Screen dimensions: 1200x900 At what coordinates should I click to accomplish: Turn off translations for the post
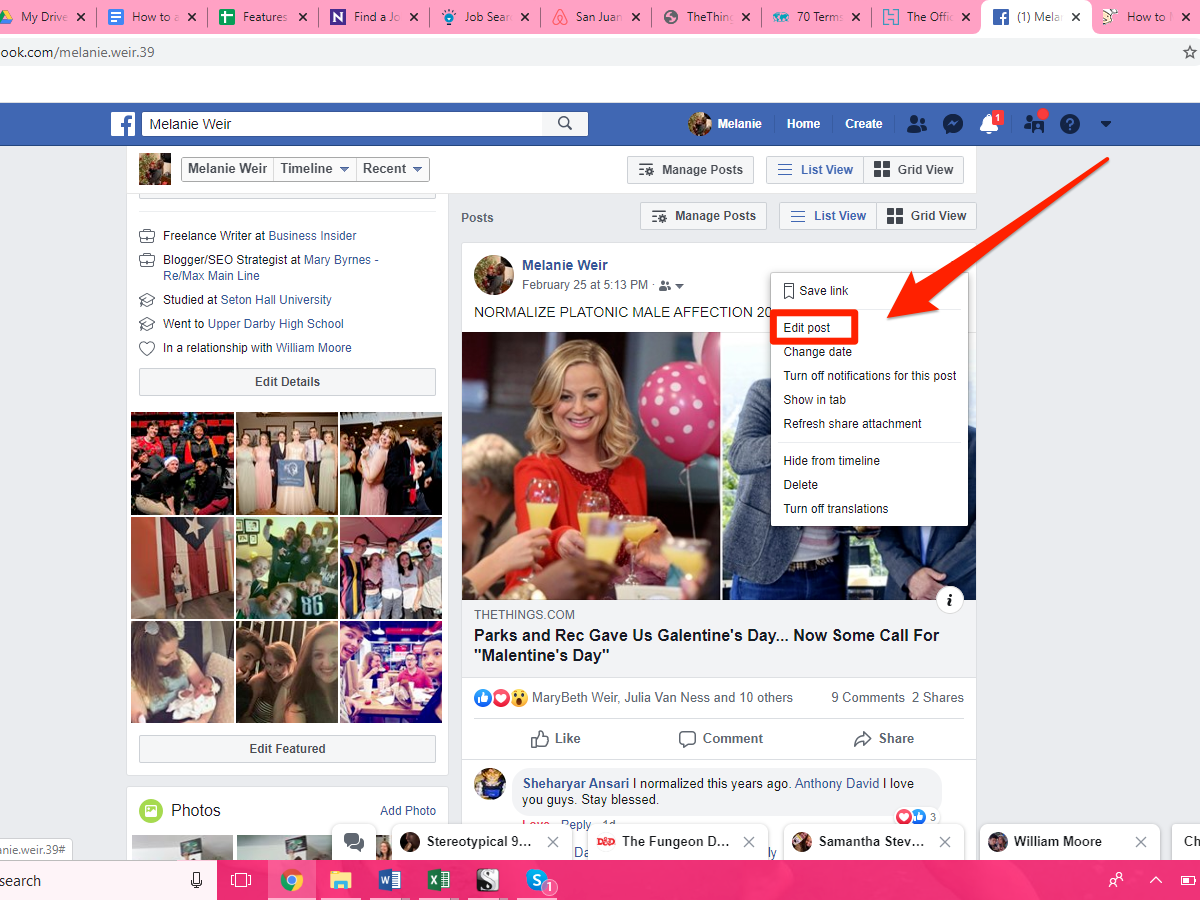pyautogui.click(x=835, y=509)
